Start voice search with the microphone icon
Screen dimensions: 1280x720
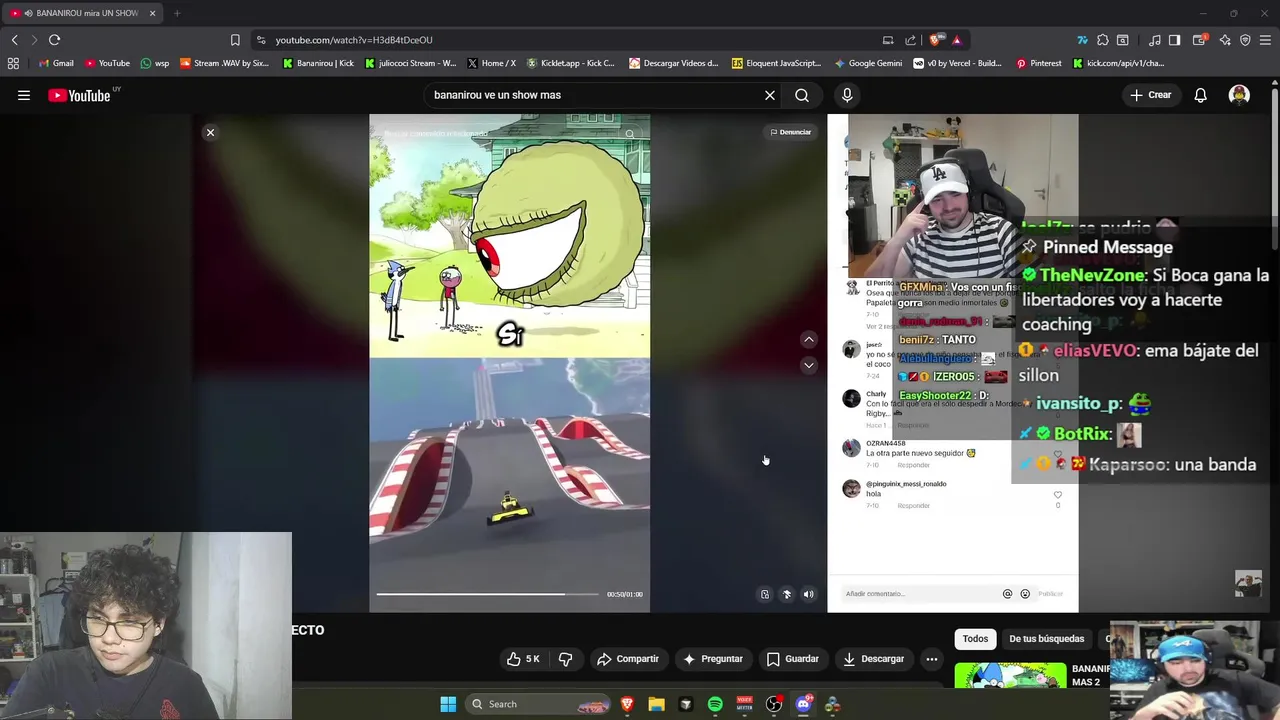coord(847,95)
